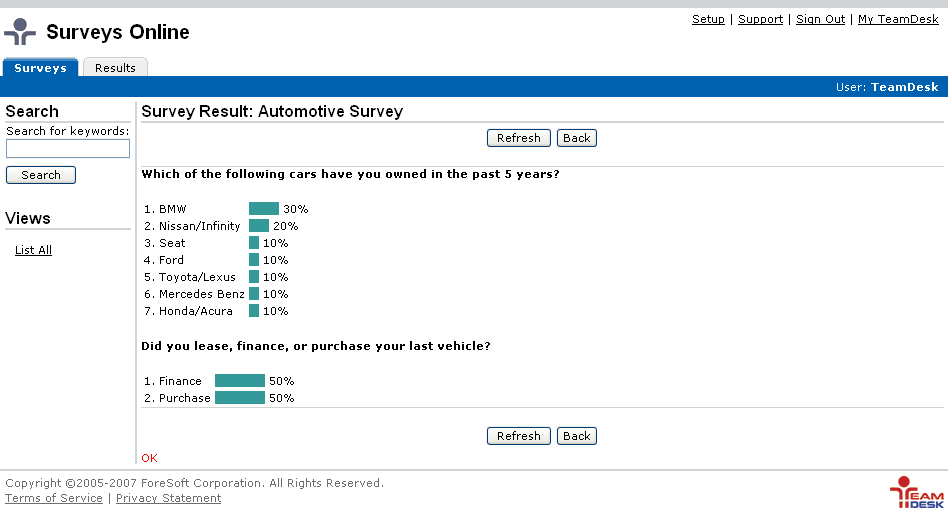Viewport: 948px width, 513px height.
Task: Click the bottom Refresh button
Action: [x=518, y=436]
